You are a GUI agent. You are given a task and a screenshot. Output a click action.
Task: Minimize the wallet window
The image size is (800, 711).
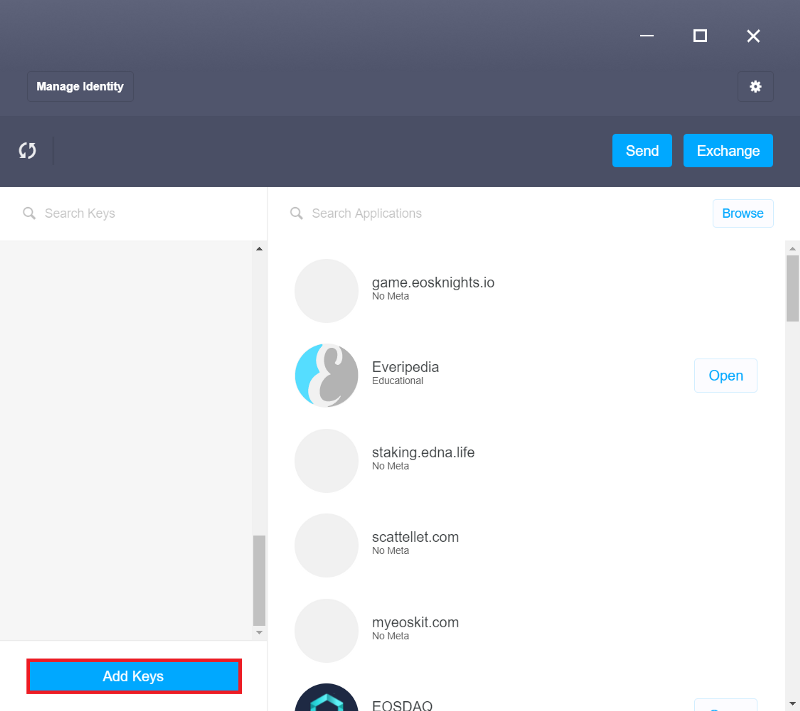pos(647,36)
